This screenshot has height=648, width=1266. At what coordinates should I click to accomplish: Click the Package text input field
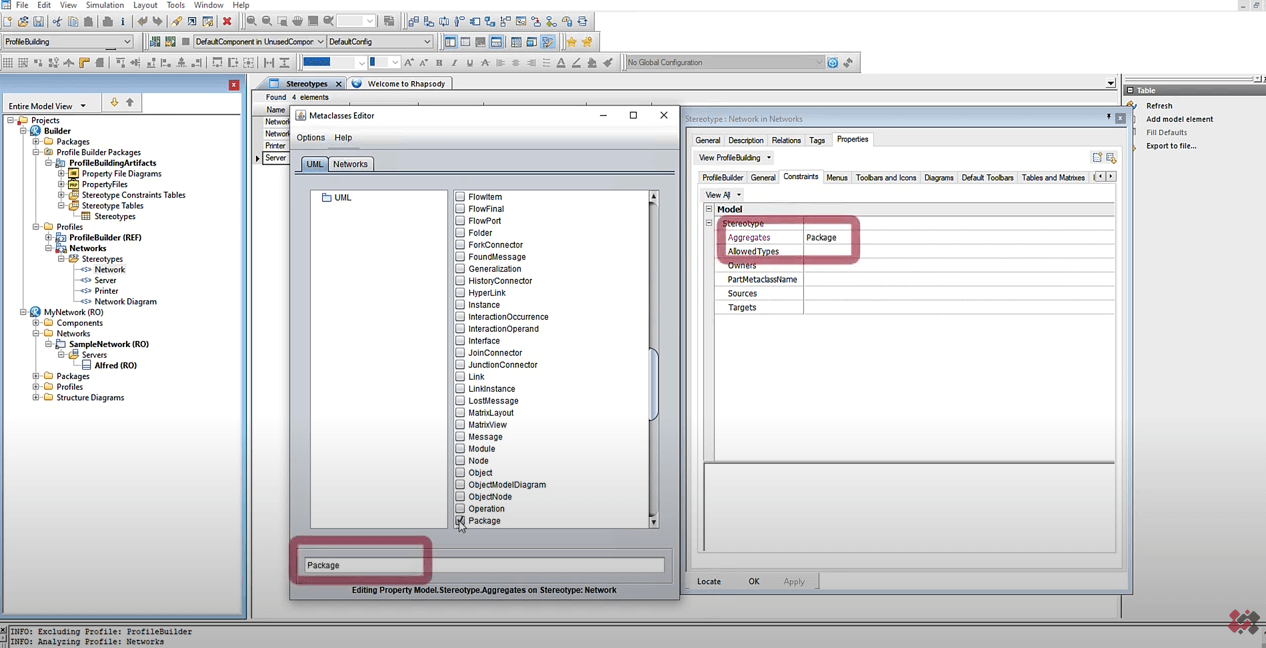pos(480,565)
